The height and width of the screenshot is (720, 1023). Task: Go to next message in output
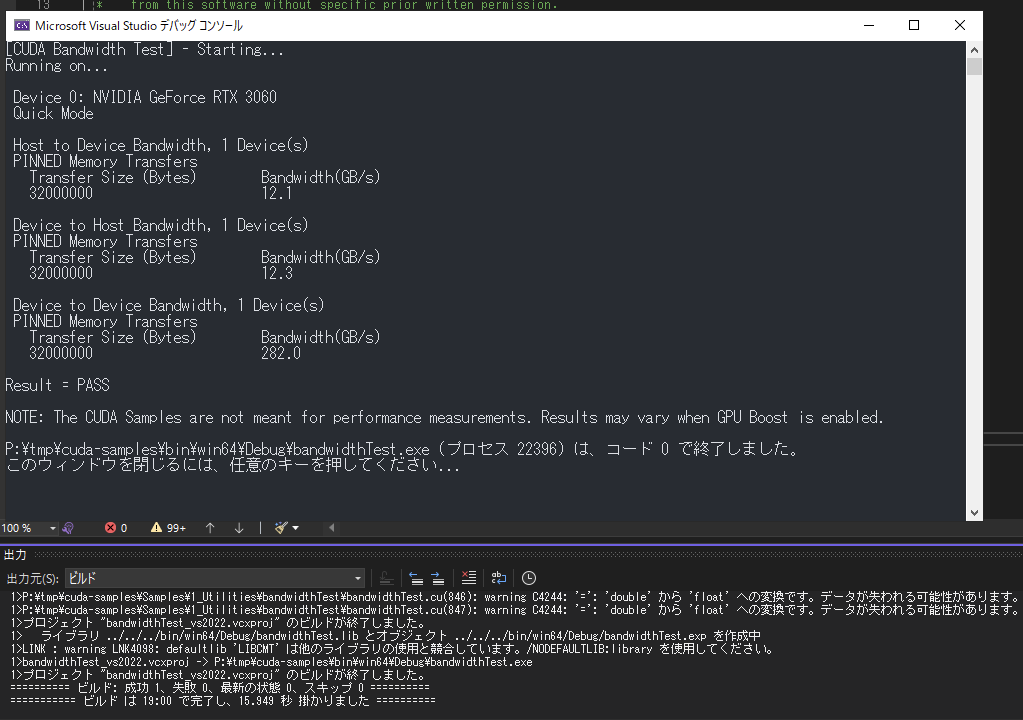(438, 578)
